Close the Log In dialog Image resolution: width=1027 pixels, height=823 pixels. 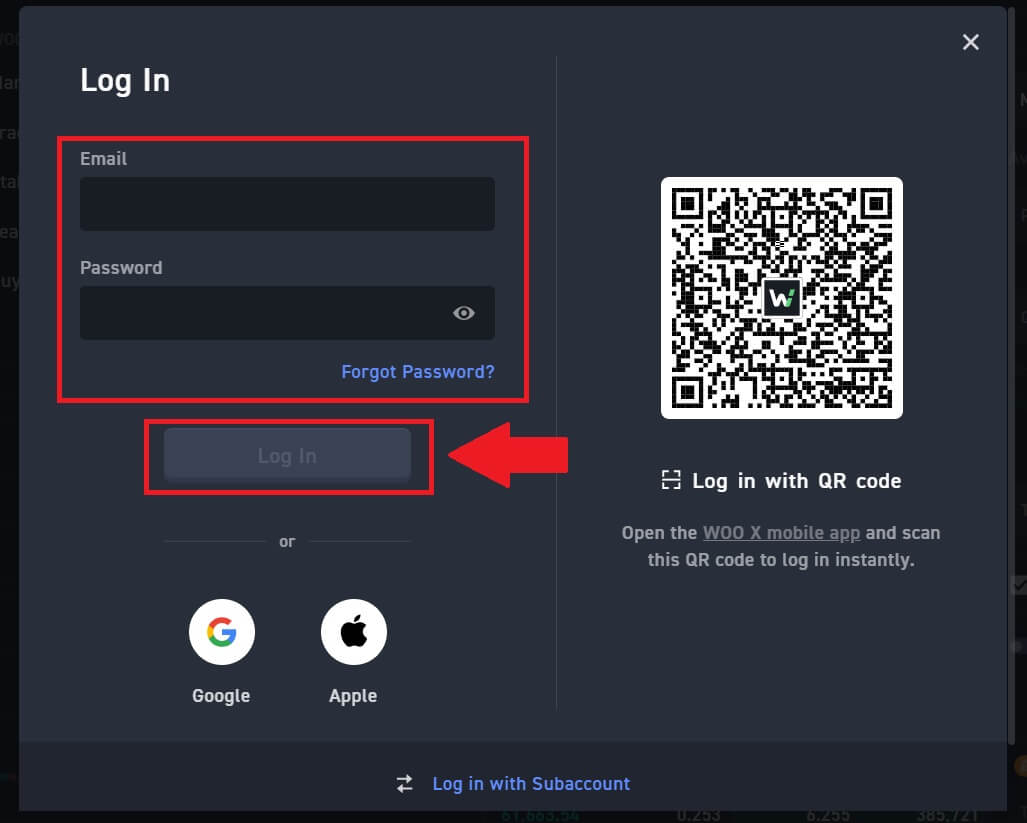pyautogui.click(x=970, y=42)
